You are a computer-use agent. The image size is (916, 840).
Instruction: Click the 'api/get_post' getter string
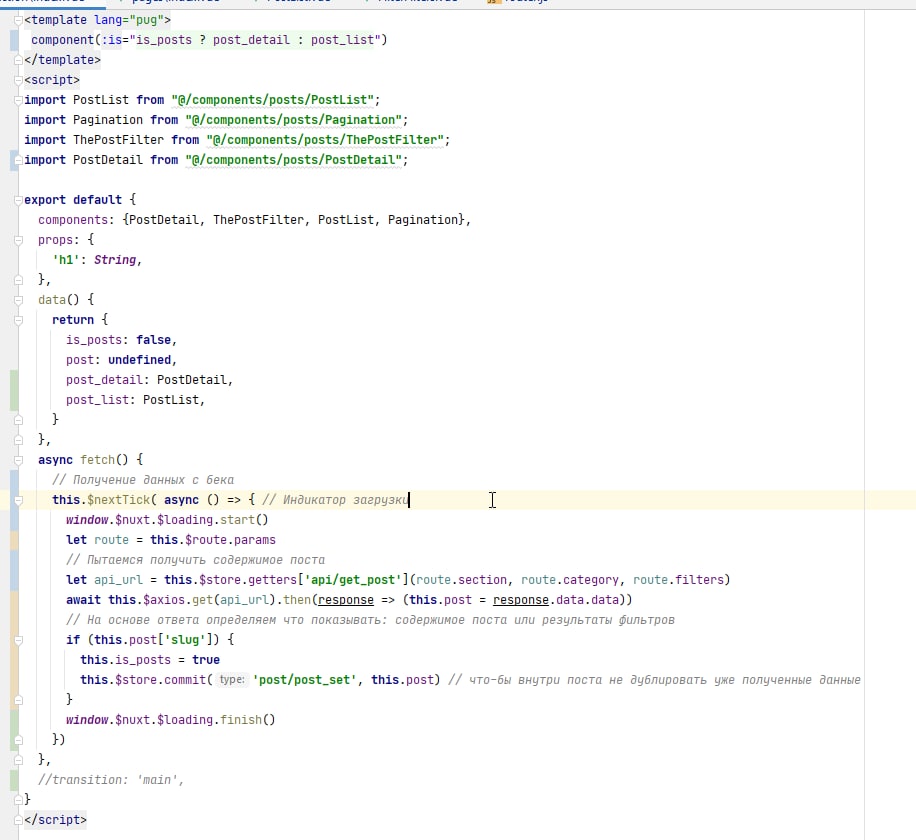pyautogui.click(x=352, y=580)
